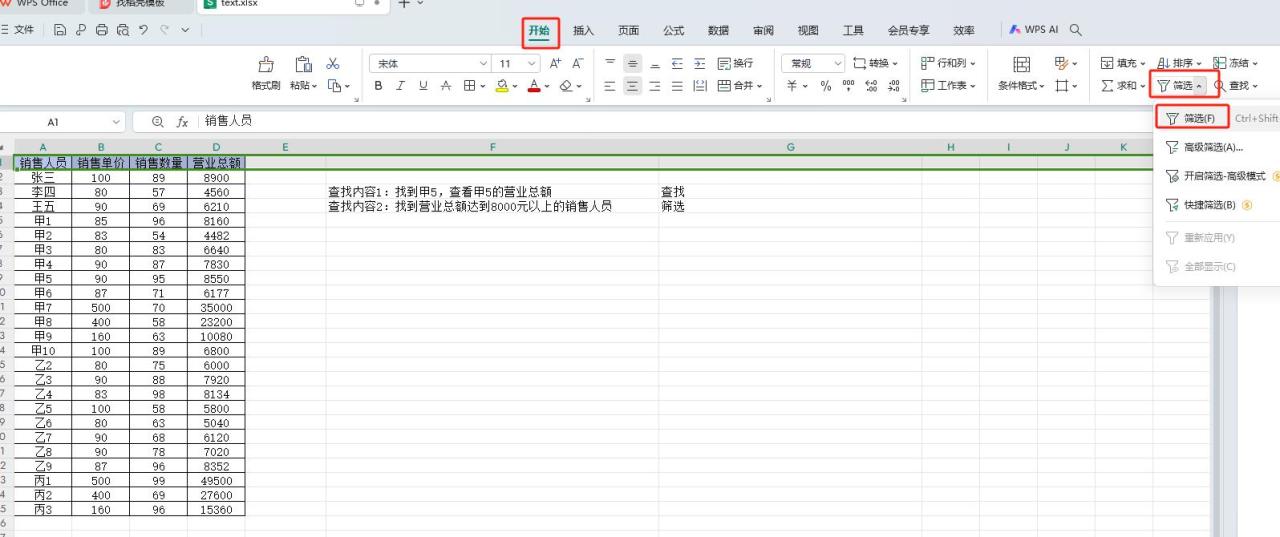Apply Bold formatting

(x=379, y=86)
